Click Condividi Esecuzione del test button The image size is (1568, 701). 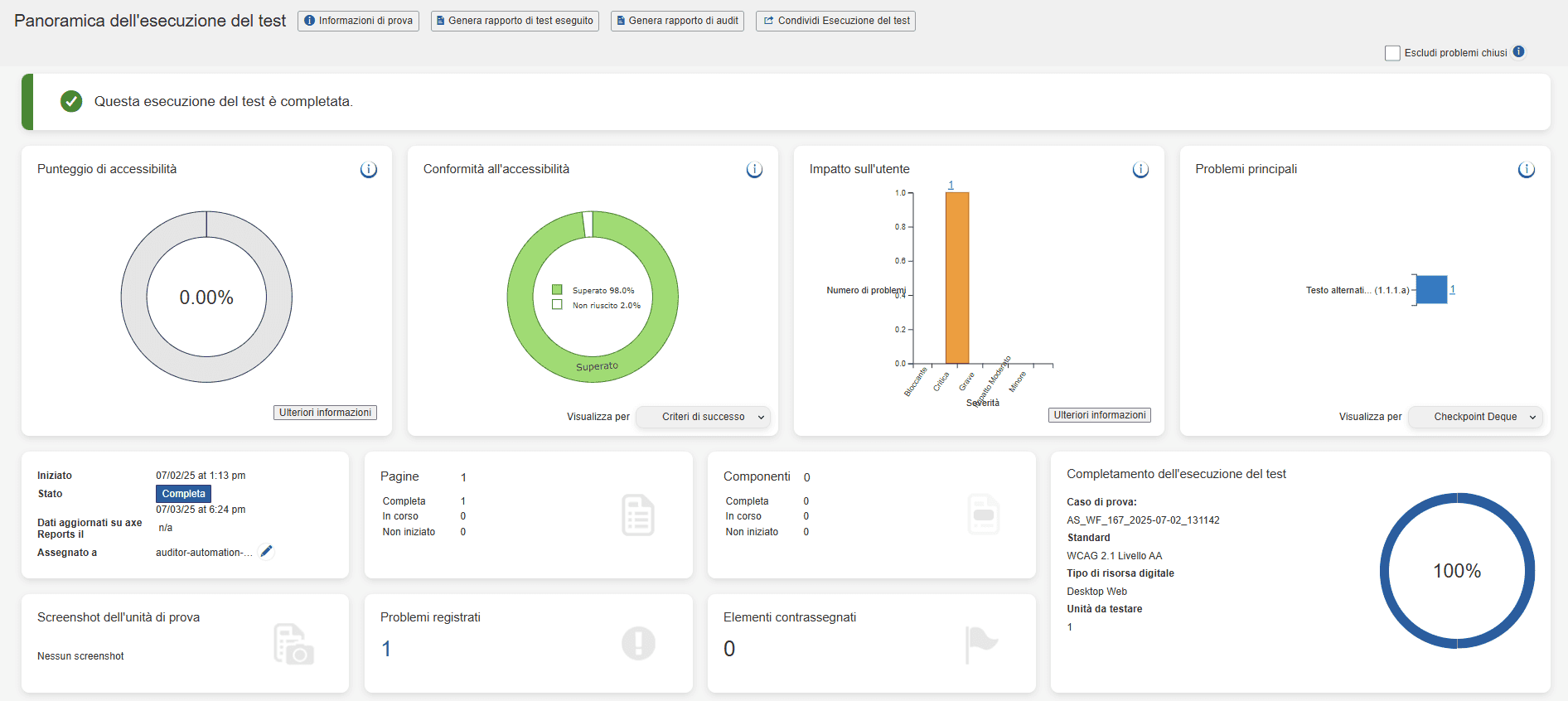point(835,21)
